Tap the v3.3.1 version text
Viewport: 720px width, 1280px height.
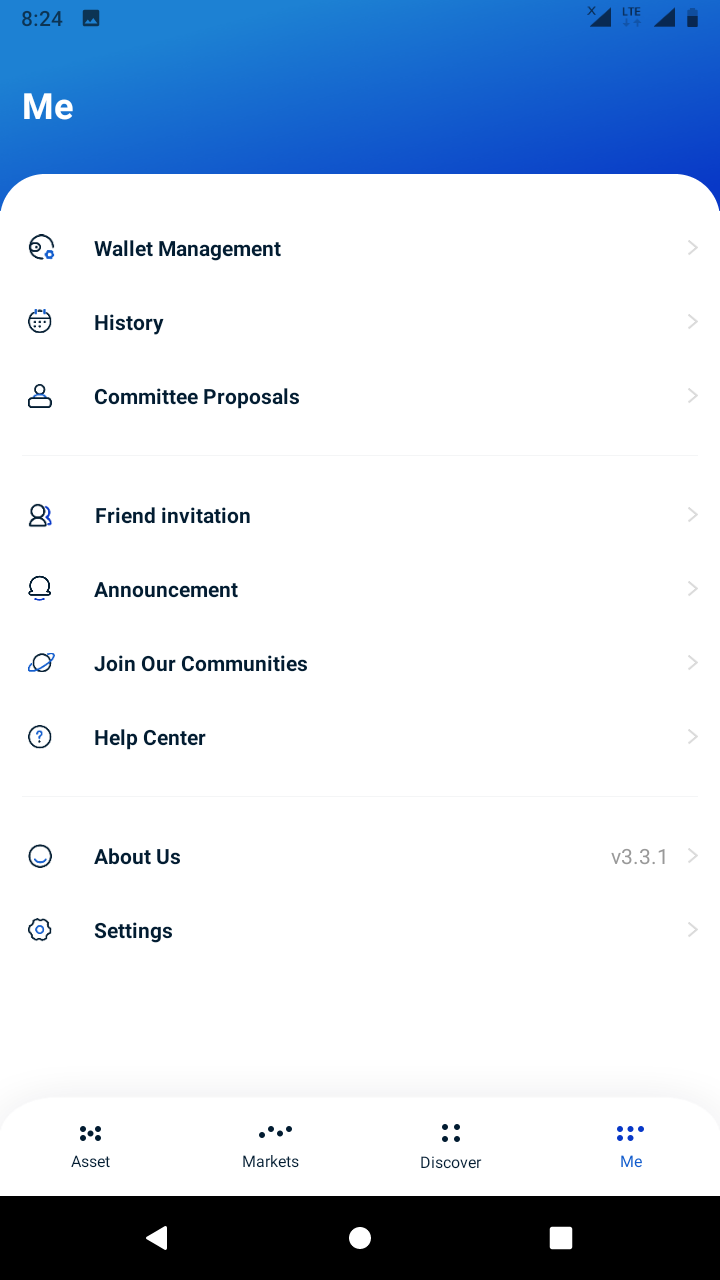(639, 857)
